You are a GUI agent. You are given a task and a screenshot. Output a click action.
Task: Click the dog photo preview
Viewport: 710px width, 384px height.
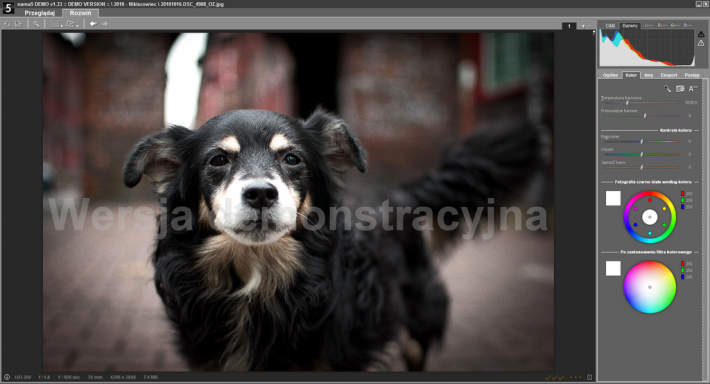pos(298,202)
